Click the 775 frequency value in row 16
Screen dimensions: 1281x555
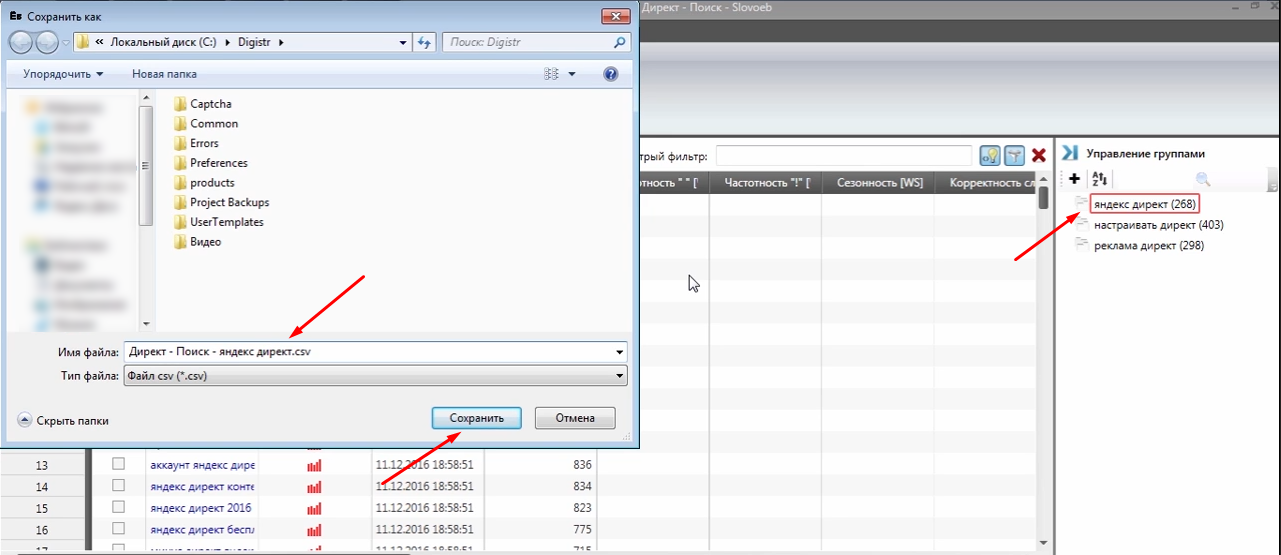click(582, 529)
